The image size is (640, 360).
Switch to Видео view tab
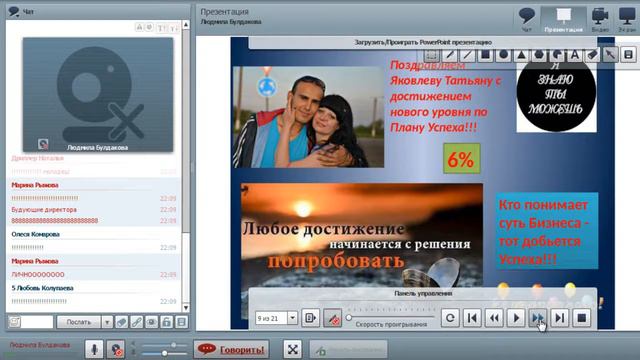(600, 19)
